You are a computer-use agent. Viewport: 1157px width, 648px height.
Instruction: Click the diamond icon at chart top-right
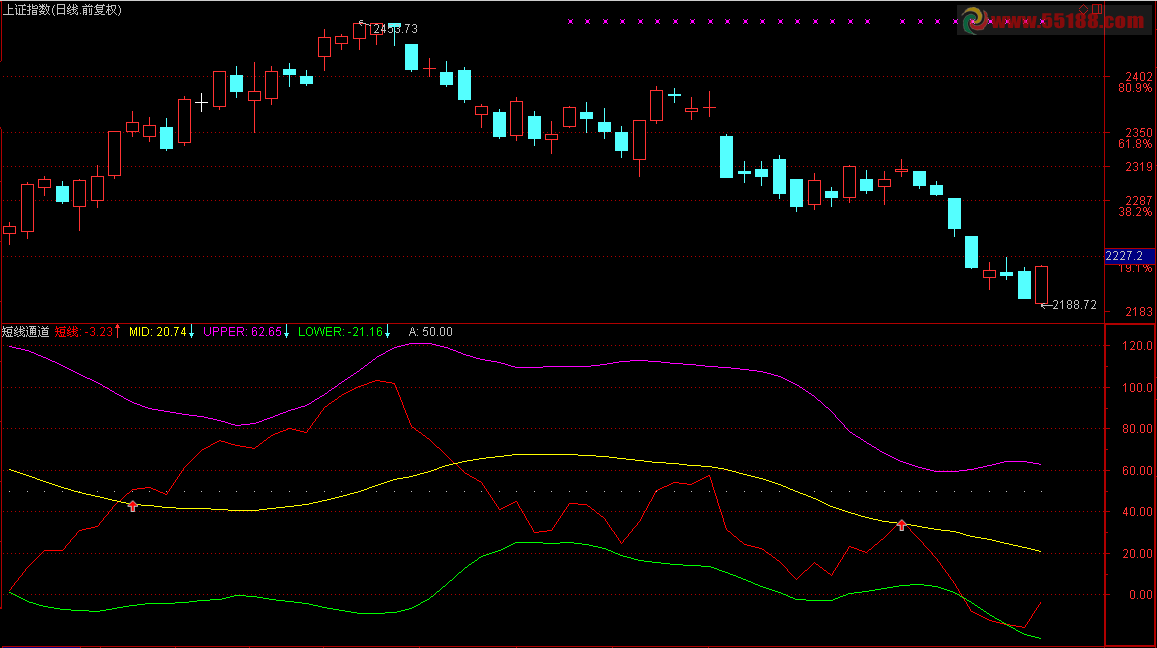[x=1083, y=9]
